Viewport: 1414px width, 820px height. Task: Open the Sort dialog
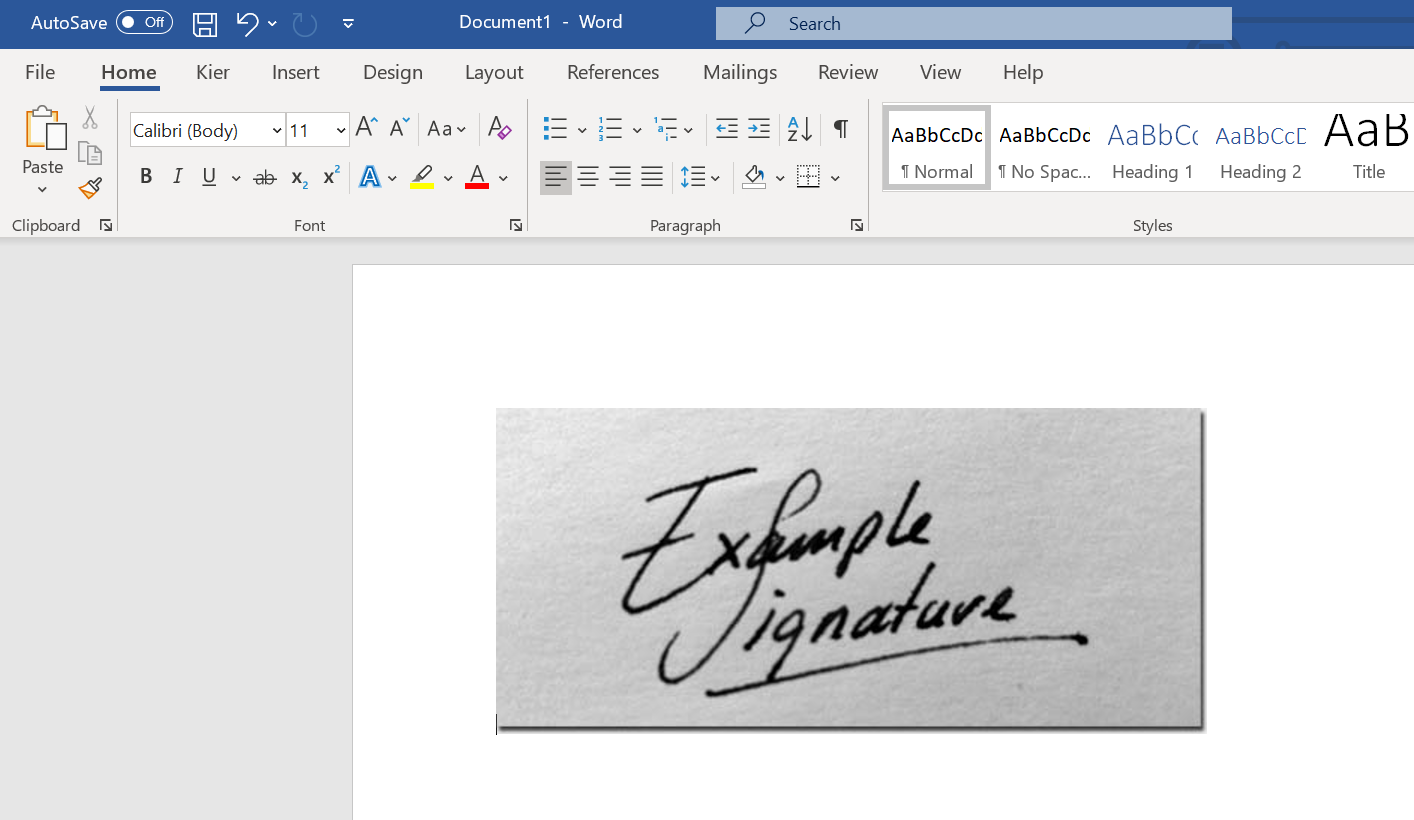click(x=797, y=129)
